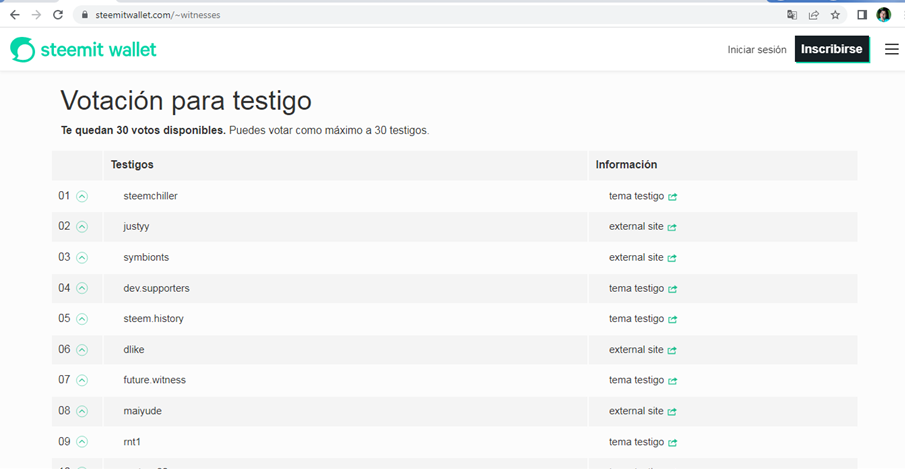
Task: Open tema testigo link for future.witness
Action: [636, 380]
